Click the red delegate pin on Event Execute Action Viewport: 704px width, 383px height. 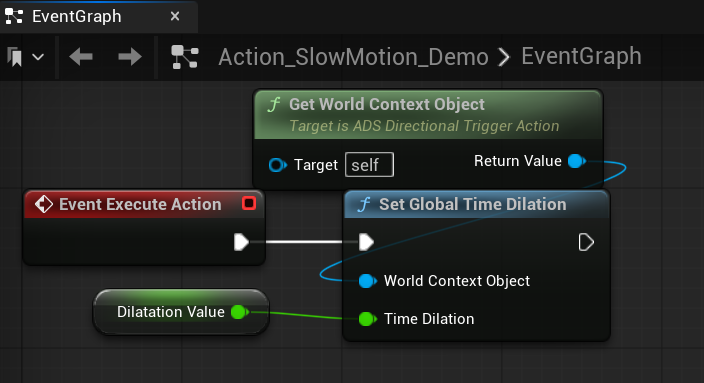click(249, 203)
